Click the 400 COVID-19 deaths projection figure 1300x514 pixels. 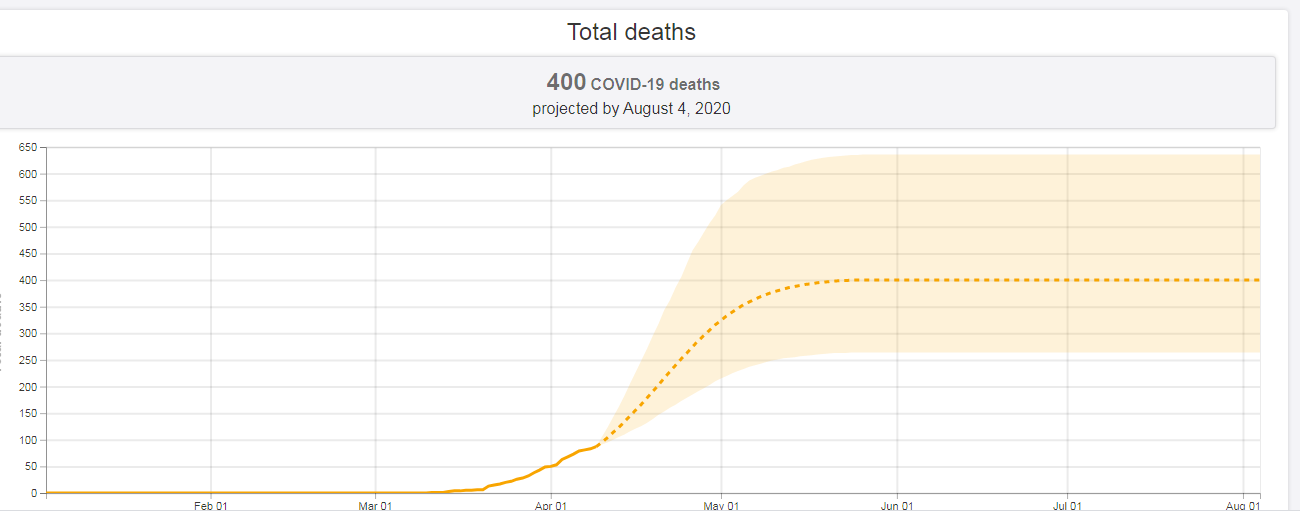[x=632, y=83]
